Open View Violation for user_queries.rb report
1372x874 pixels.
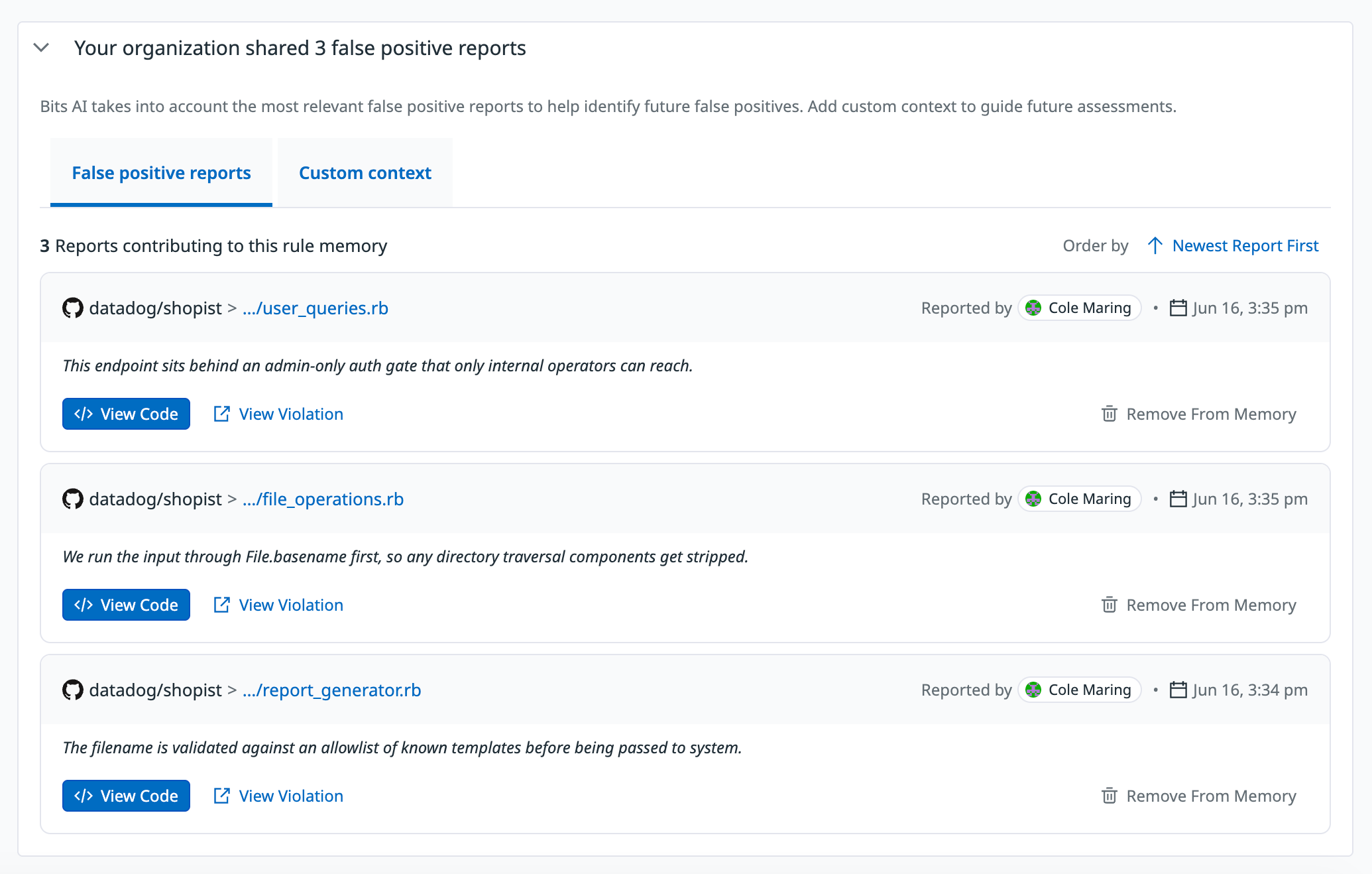pos(278,414)
